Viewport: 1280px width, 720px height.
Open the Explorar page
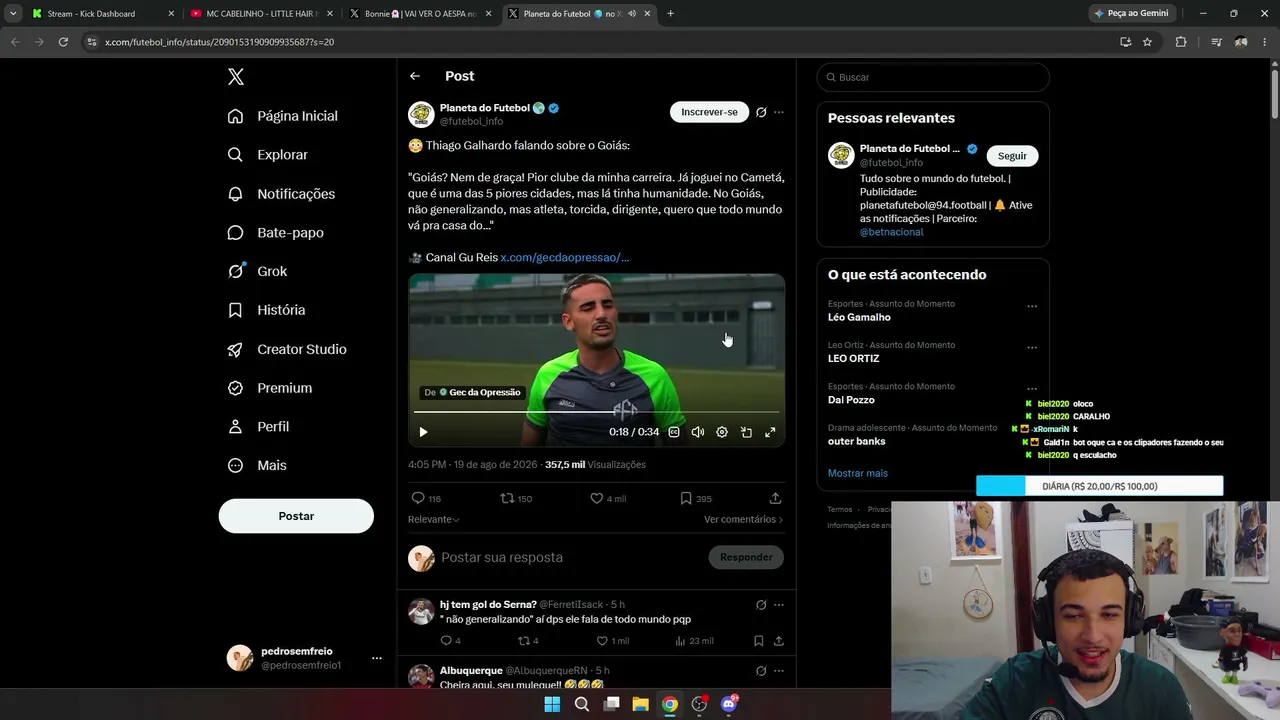(268, 155)
